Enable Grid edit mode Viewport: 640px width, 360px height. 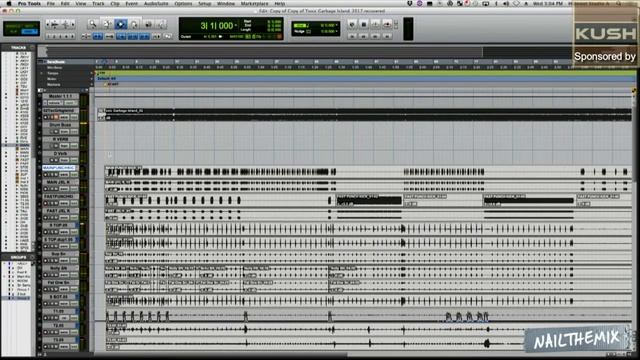click(29, 31)
